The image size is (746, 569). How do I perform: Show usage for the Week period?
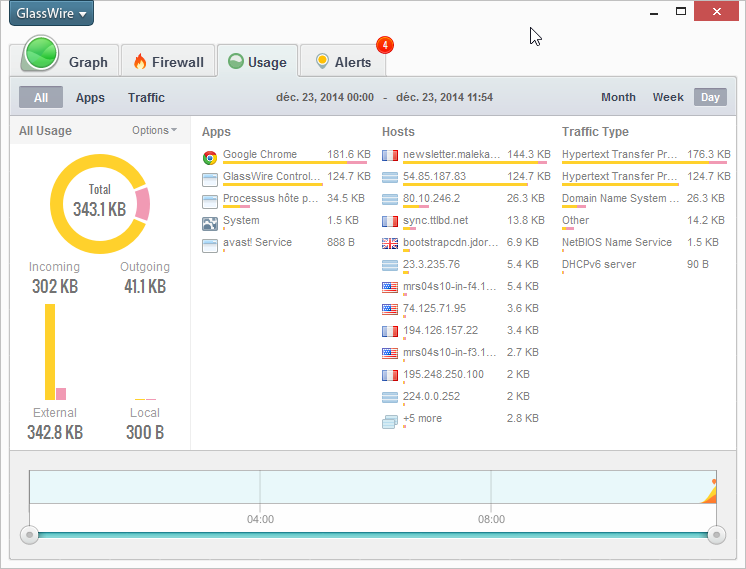pos(668,97)
